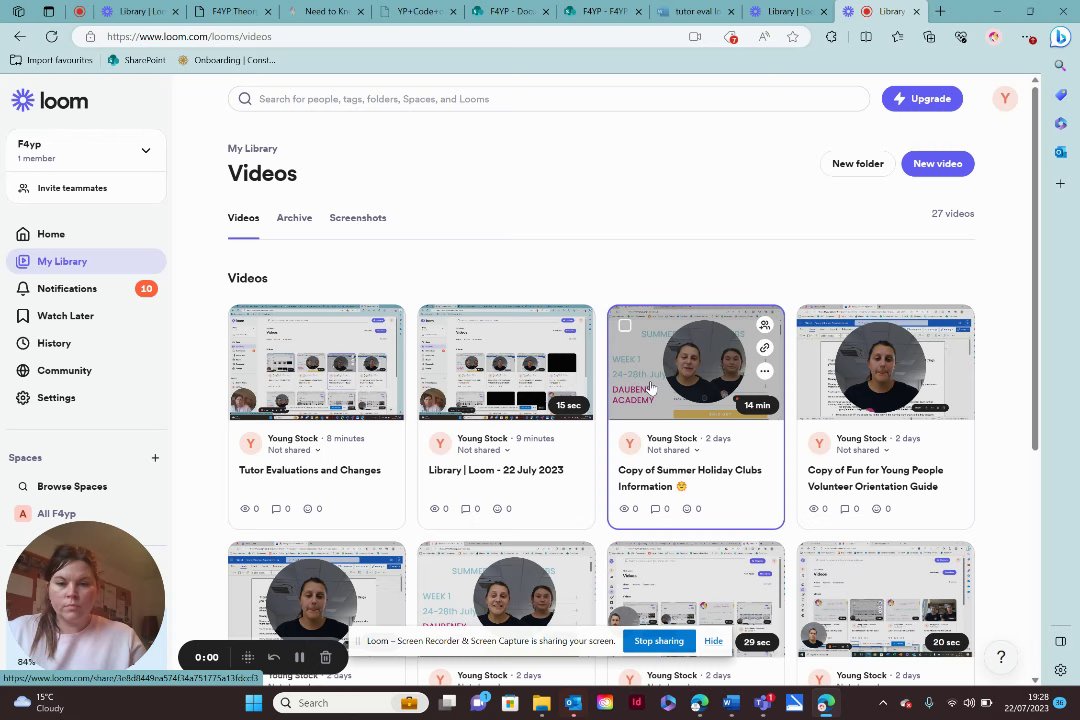The image size is (1080, 720).
Task: Open share people icon on Summer Holiday Clubs video
Action: pos(765,325)
